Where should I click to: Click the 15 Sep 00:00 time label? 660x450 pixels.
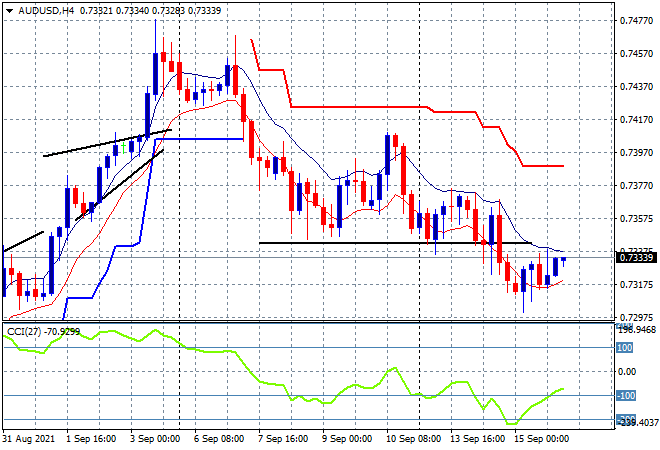tap(541, 439)
